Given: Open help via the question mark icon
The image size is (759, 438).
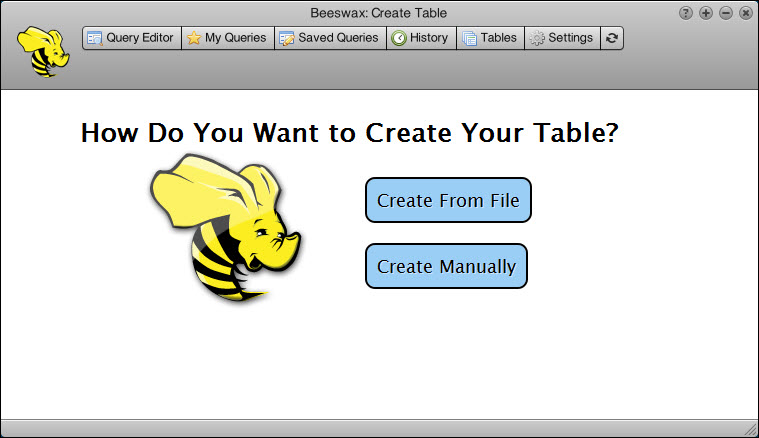Looking at the screenshot, I should tap(686, 13).
